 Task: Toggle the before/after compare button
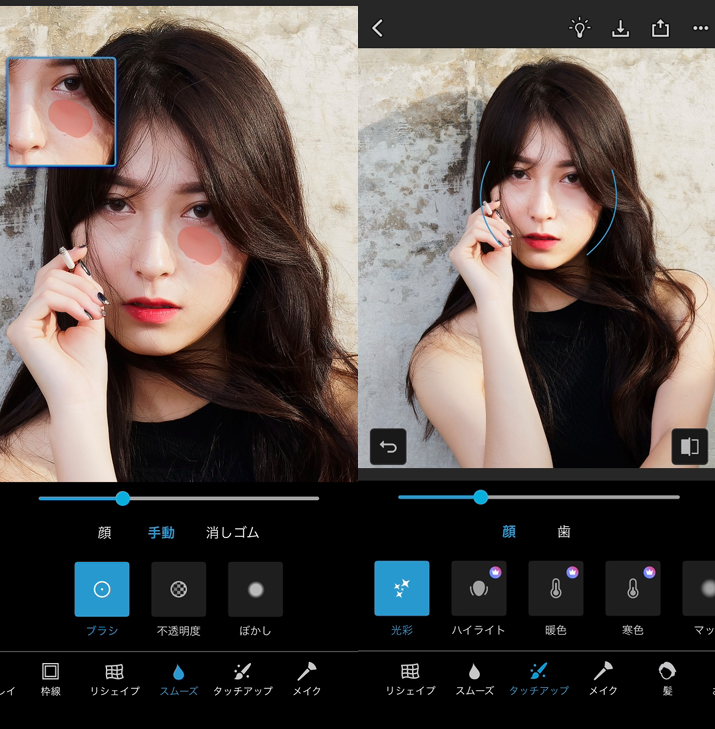click(x=689, y=447)
